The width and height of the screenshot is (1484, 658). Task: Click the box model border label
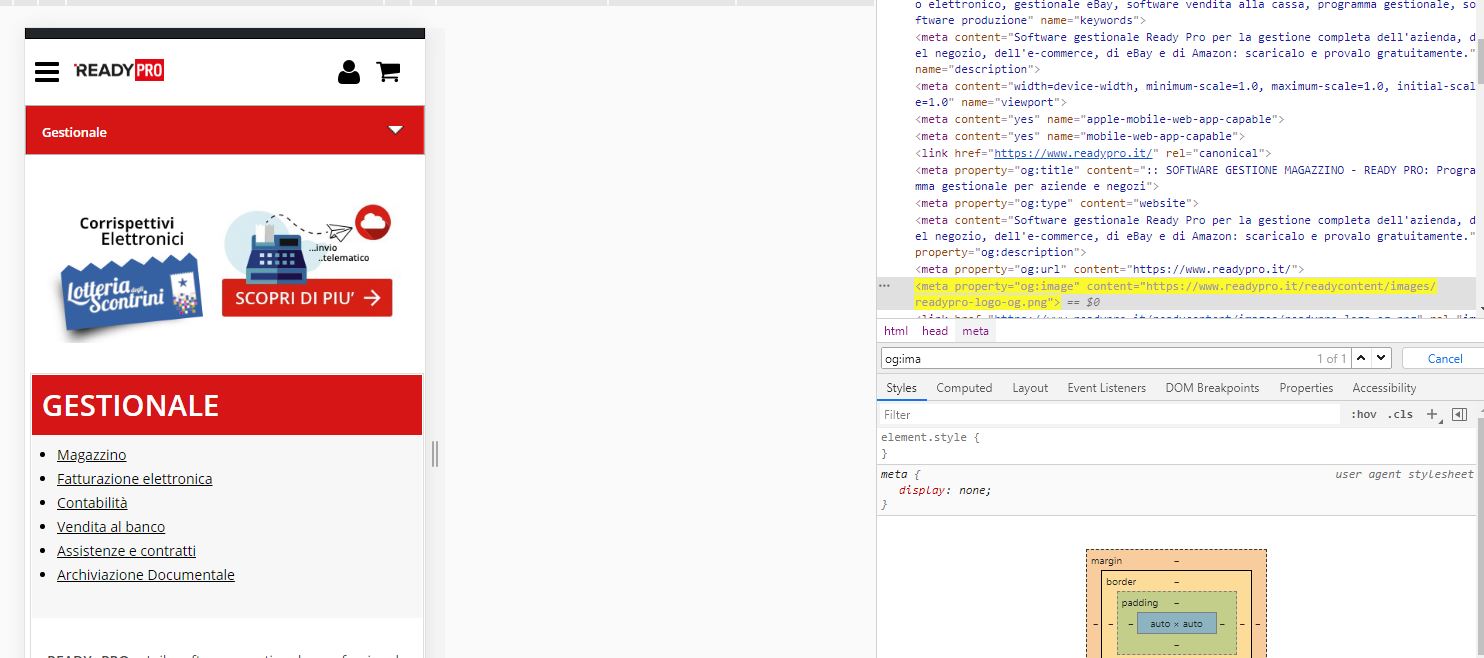(x=1121, y=582)
